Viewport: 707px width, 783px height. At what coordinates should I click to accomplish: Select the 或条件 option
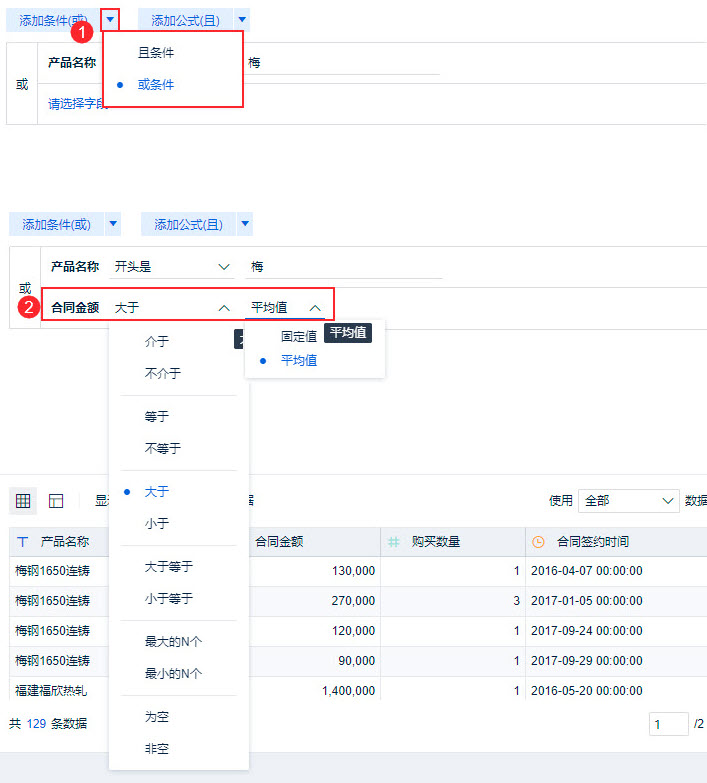pos(156,84)
